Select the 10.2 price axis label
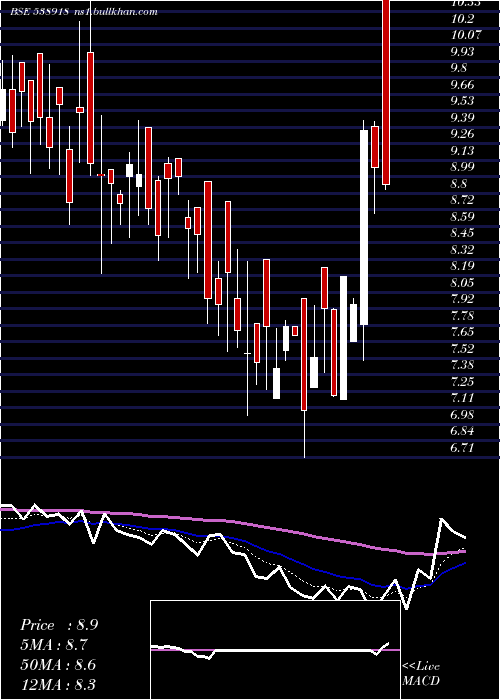The width and height of the screenshot is (500, 700). pyautogui.click(x=462, y=18)
